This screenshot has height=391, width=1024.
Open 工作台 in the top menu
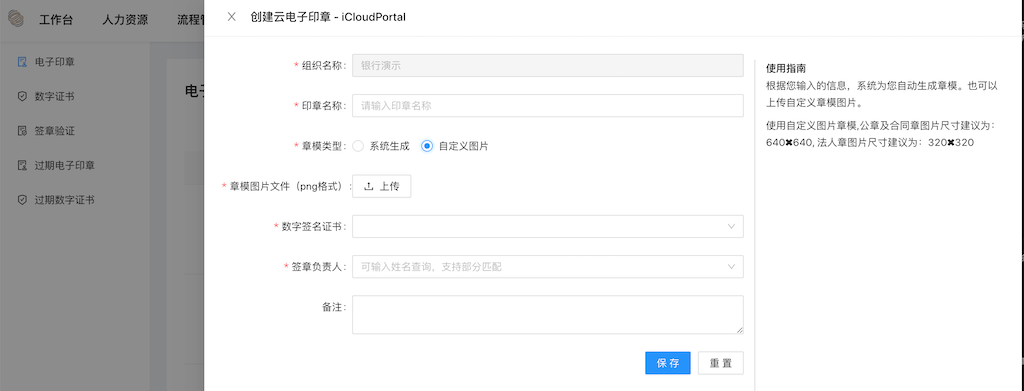56,20
